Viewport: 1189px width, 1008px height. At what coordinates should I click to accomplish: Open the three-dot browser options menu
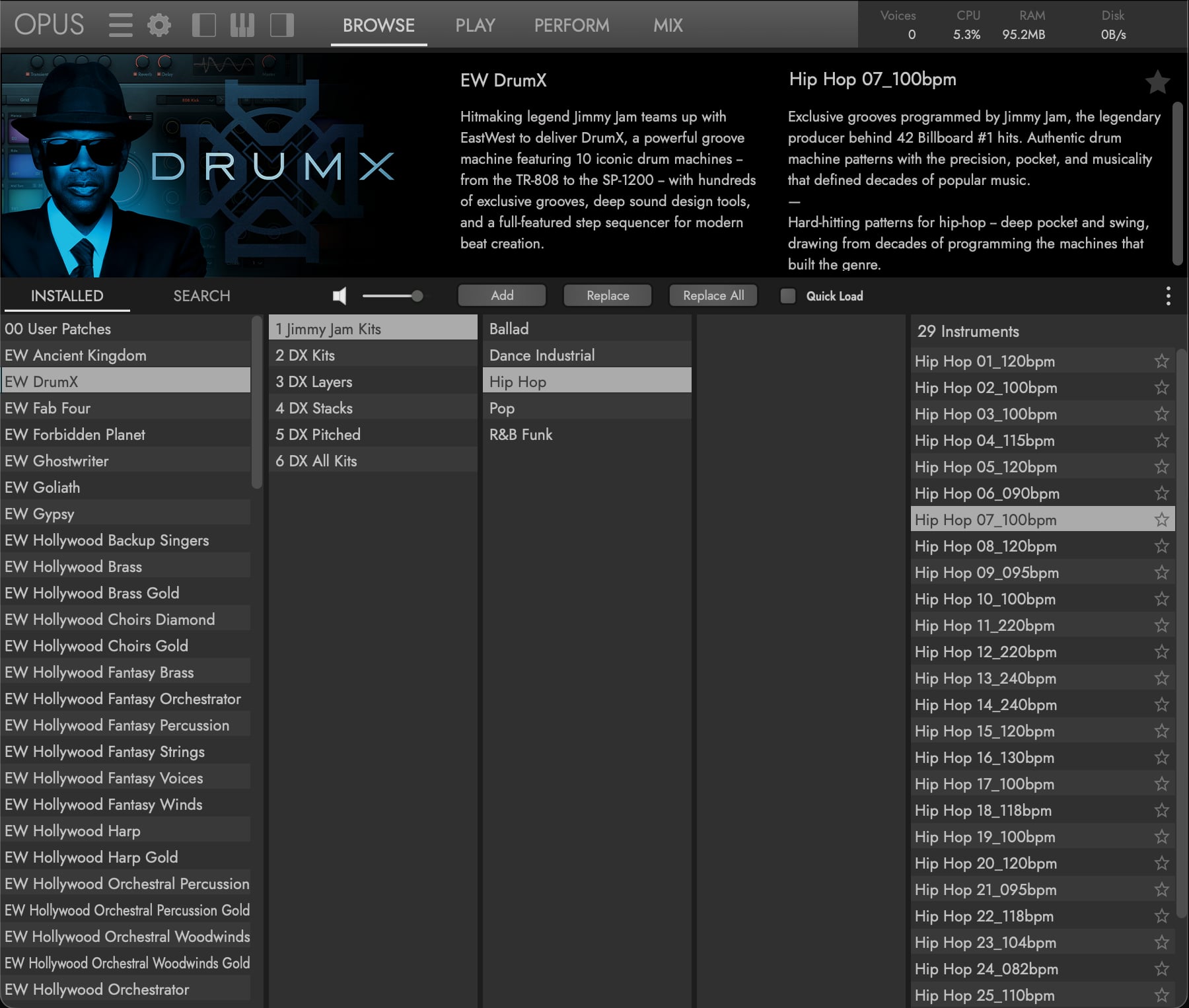click(x=1168, y=296)
